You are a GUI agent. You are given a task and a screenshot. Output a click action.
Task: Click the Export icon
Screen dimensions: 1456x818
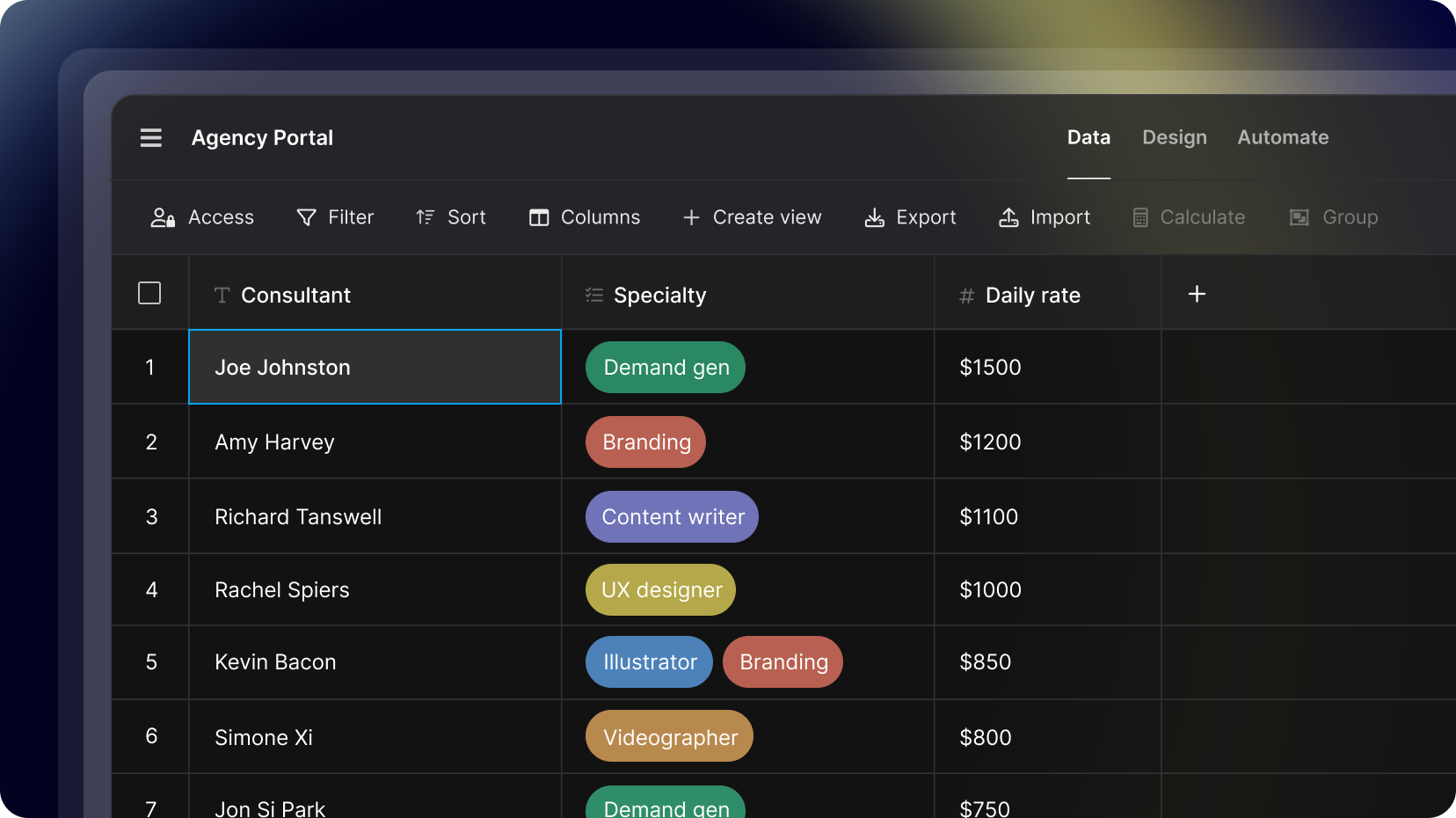(x=874, y=217)
